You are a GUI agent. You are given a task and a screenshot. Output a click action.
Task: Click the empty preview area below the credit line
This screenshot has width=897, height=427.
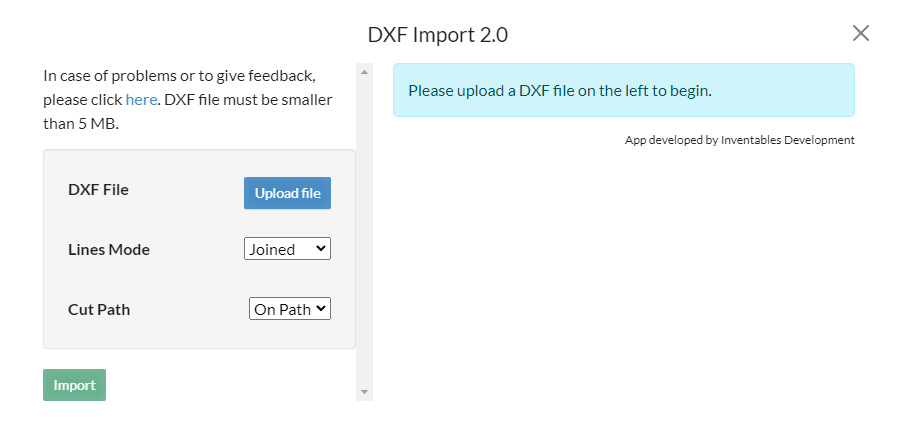[624, 275]
